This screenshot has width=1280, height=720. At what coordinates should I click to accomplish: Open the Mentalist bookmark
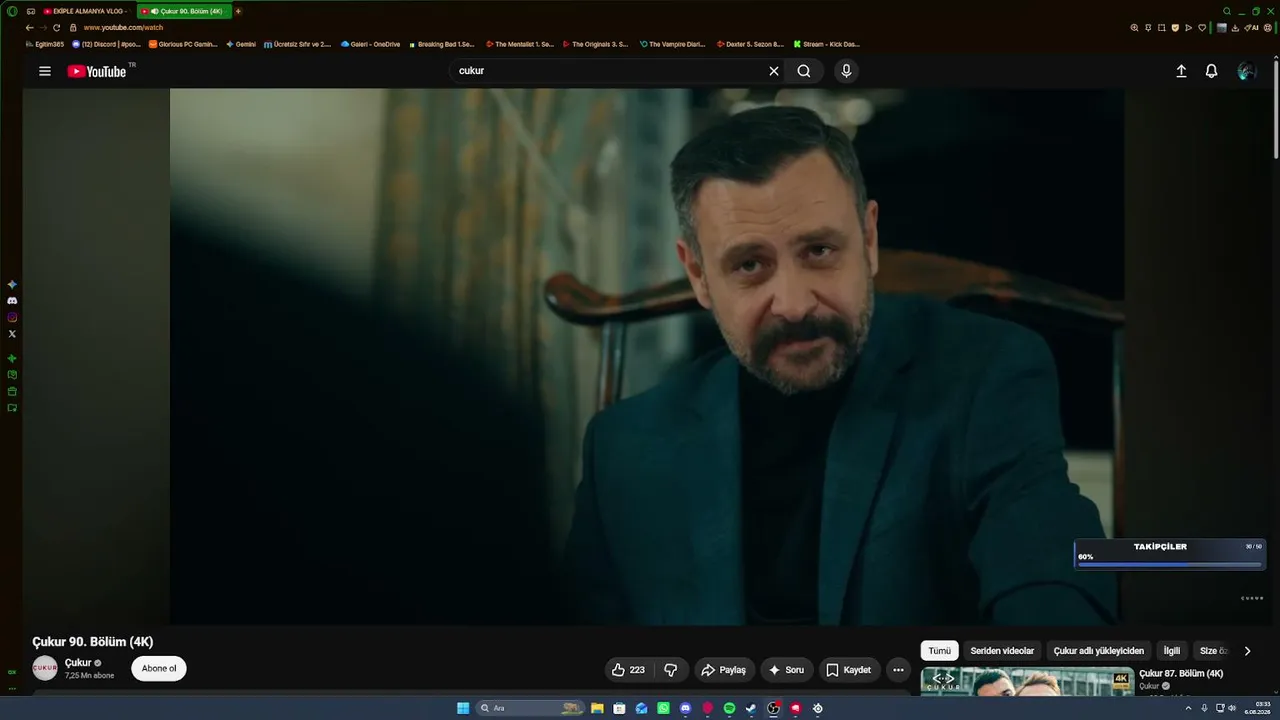(519, 44)
